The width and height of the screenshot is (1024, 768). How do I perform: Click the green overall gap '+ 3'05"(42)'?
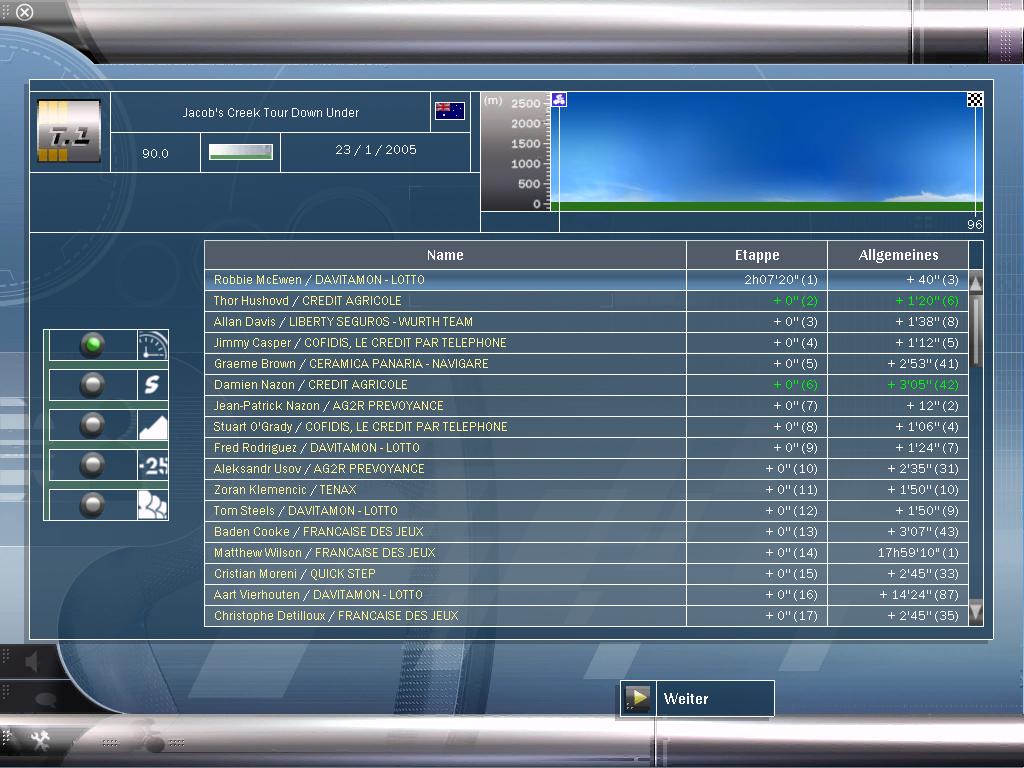click(923, 385)
